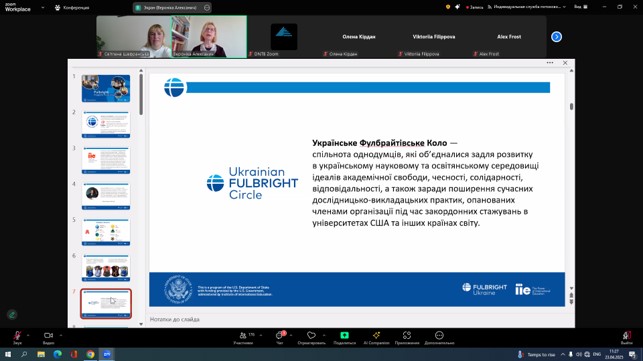
Task: Click the green Share screen button
Action: (x=344, y=337)
